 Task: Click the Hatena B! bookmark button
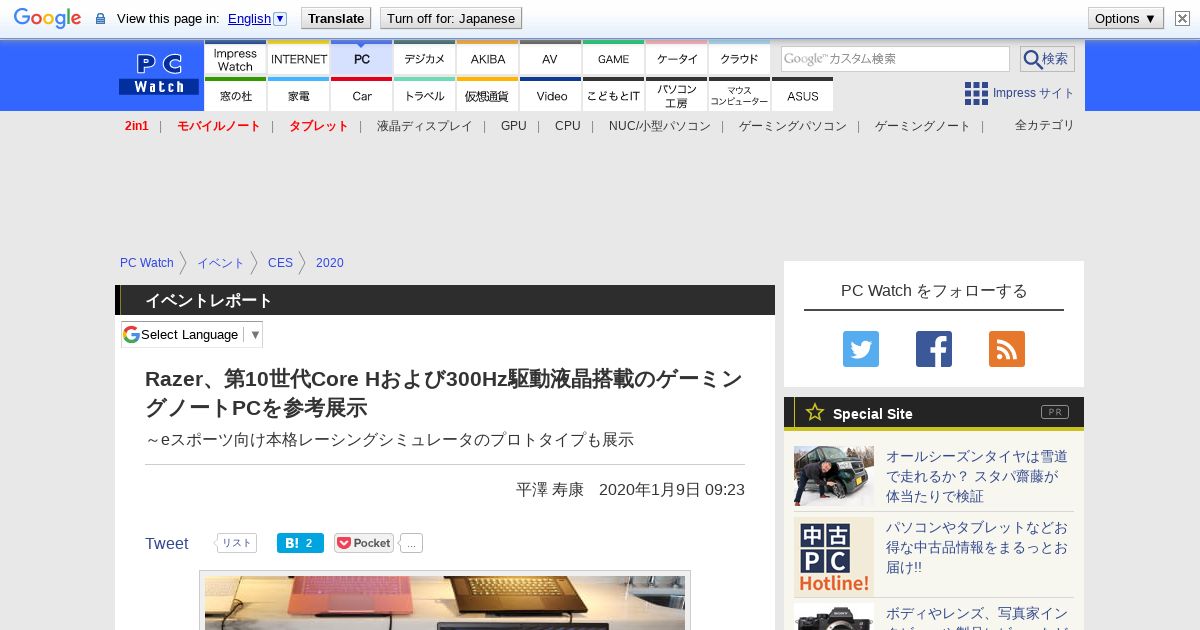300,543
